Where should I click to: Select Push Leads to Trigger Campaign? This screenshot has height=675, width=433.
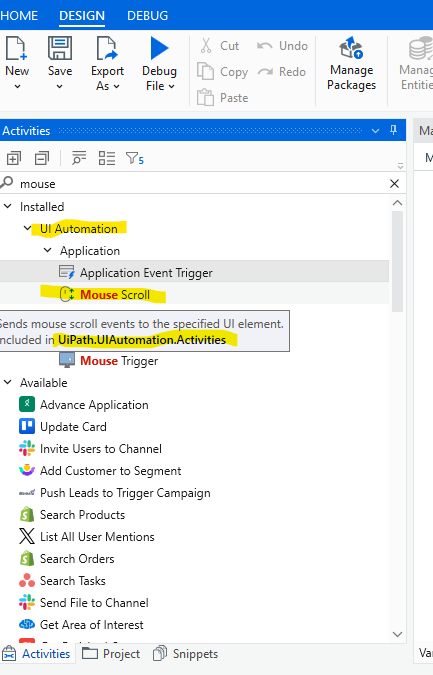tap(125, 492)
